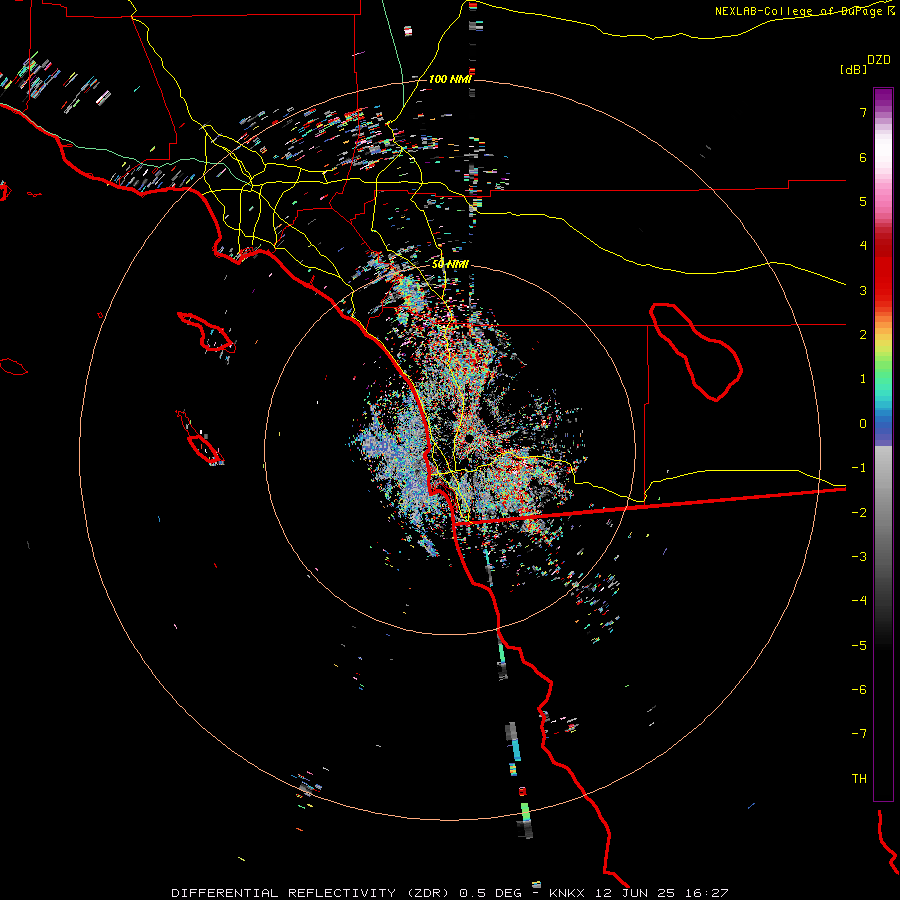Click the '-1' value on color scale
This screenshot has width=900, height=900.
859,468
